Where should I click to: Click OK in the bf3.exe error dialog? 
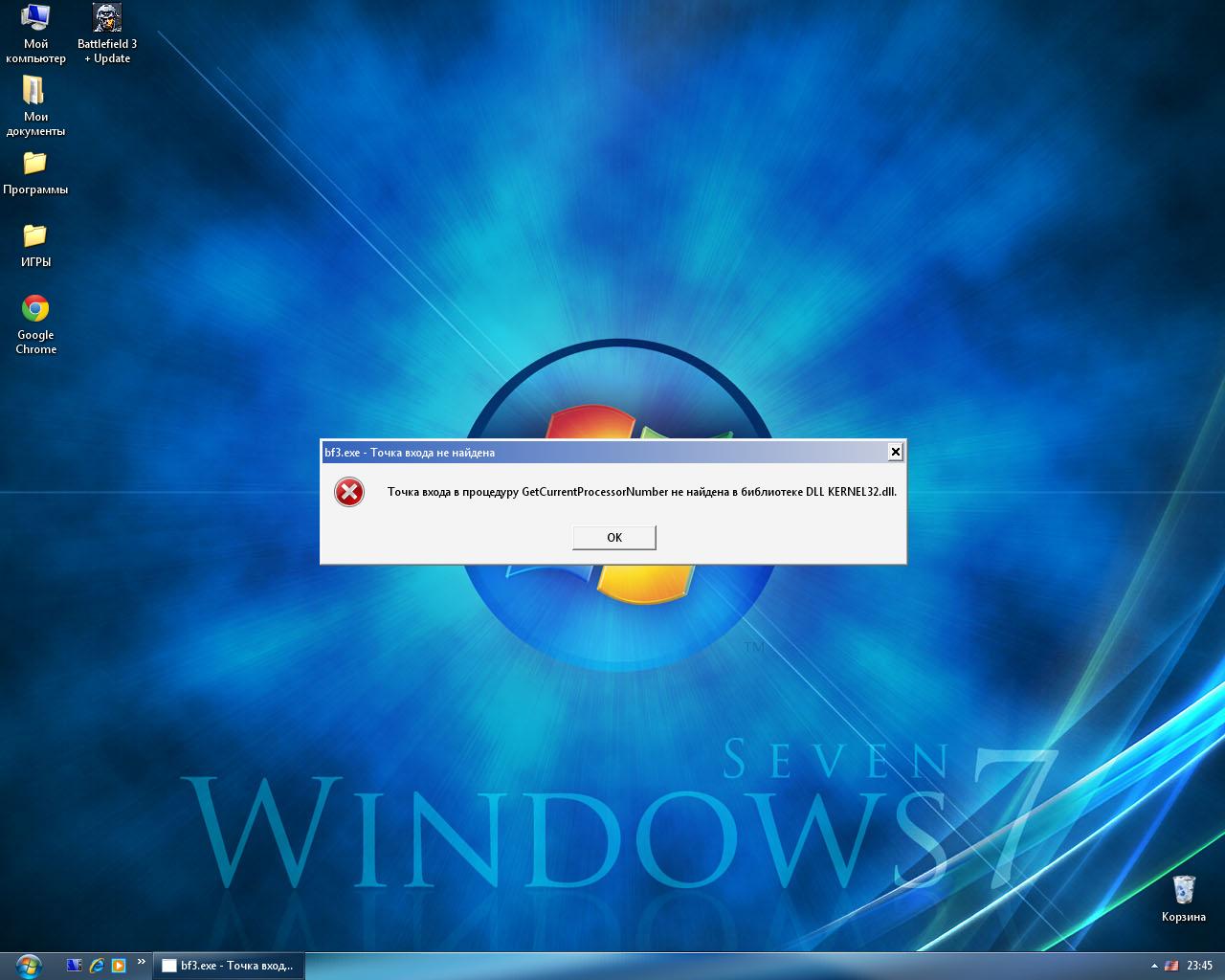pyautogui.click(x=614, y=538)
